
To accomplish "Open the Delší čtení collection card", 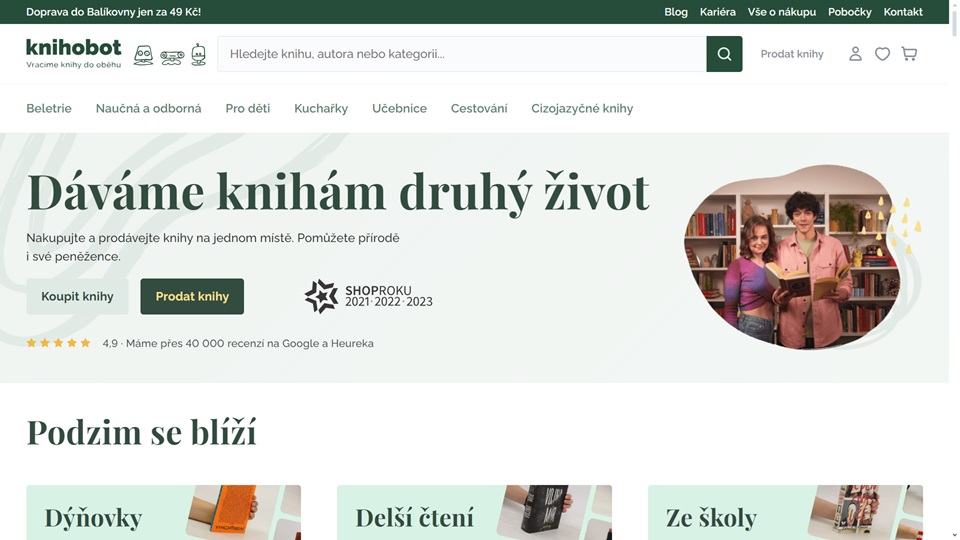I will tap(474, 512).
